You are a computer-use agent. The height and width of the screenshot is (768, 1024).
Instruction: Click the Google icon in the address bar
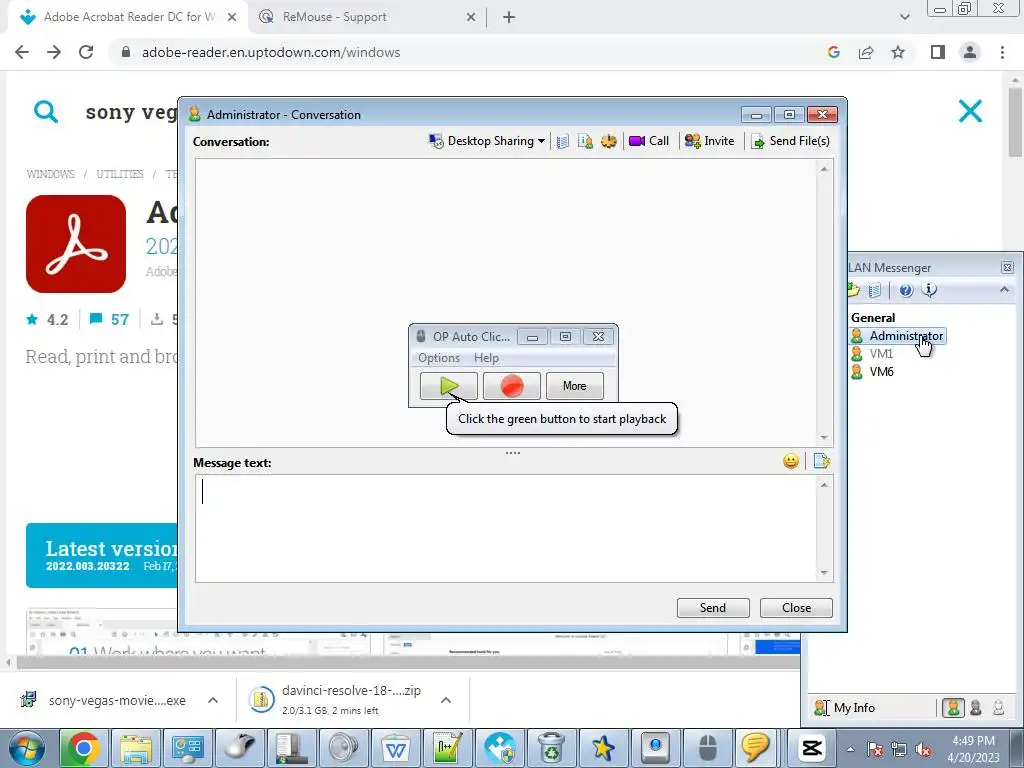coord(833,52)
